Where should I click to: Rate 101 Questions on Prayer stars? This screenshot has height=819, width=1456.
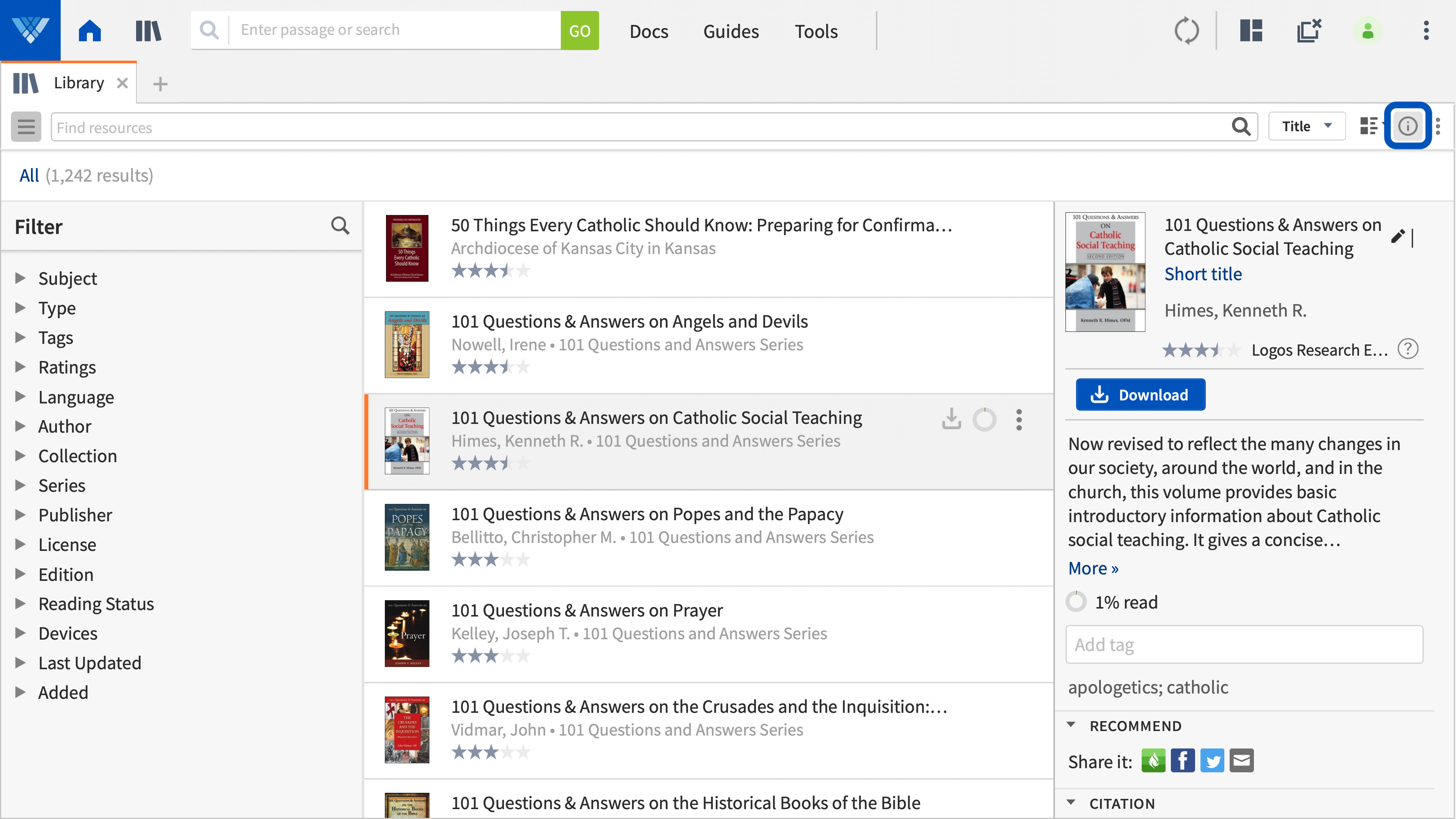(x=491, y=656)
